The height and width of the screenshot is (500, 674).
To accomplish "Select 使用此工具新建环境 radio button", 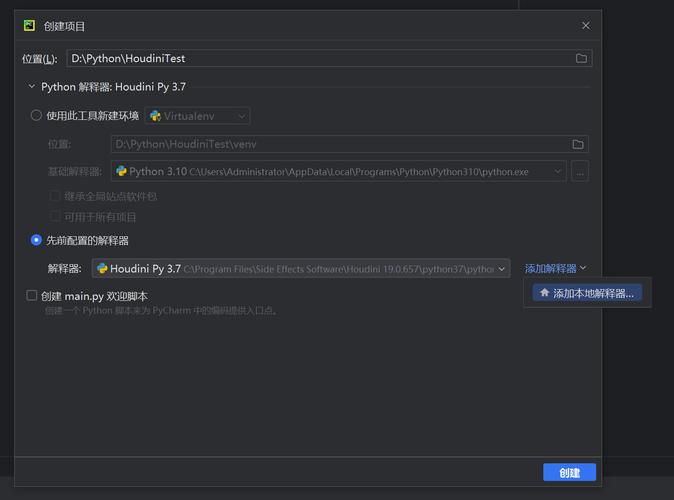I will [36, 115].
